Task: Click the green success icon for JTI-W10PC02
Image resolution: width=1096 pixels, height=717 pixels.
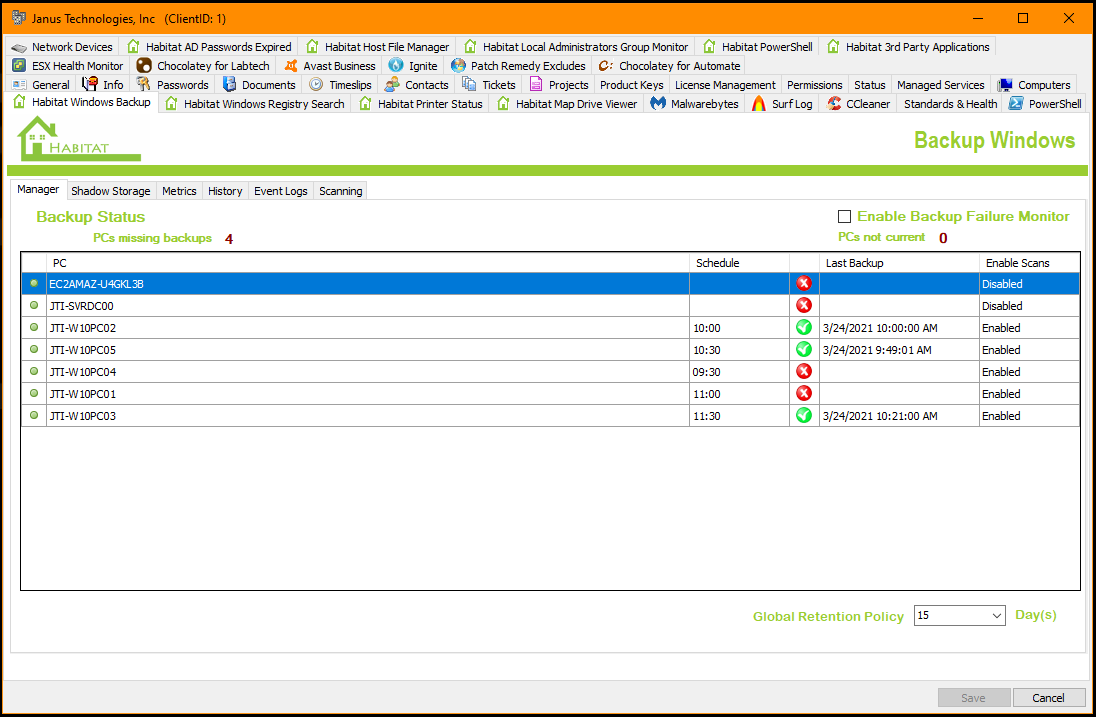Action: [803, 328]
